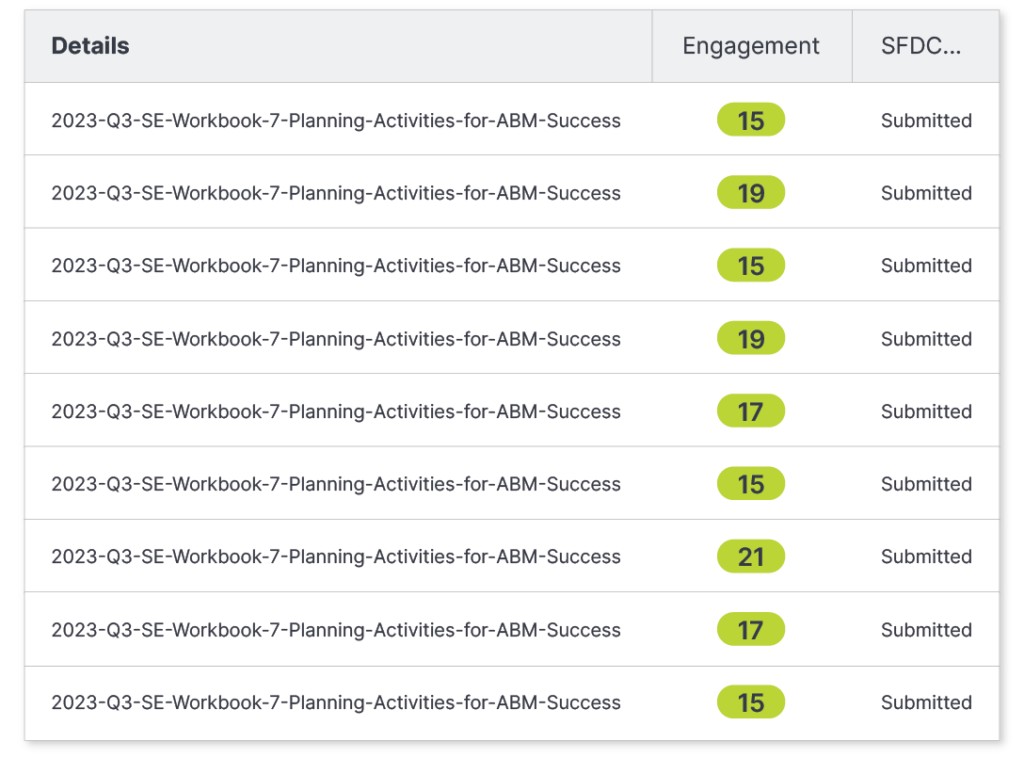Click Submitted status on the last row
The image size is (1024, 758).
[926, 702]
